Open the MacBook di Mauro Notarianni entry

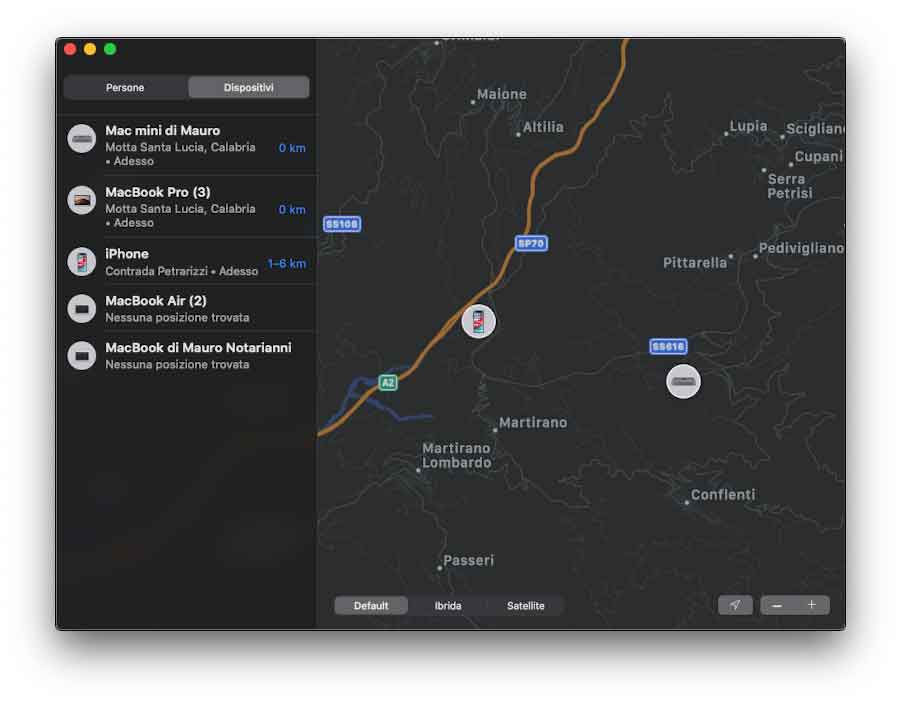pos(190,356)
